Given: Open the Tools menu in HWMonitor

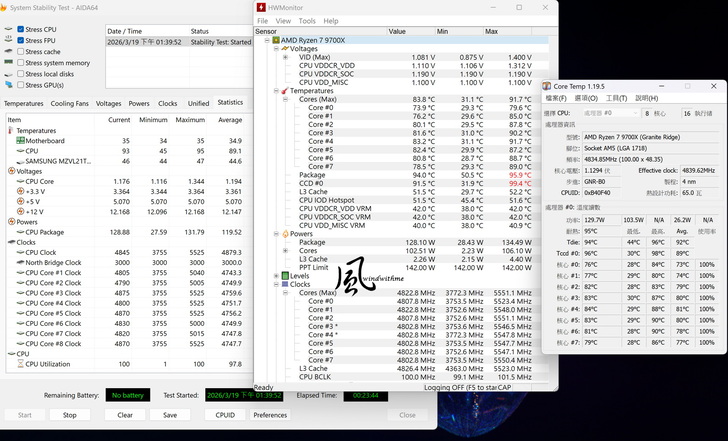Looking at the screenshot, I should pyautogui.click(x=307, y=20).
